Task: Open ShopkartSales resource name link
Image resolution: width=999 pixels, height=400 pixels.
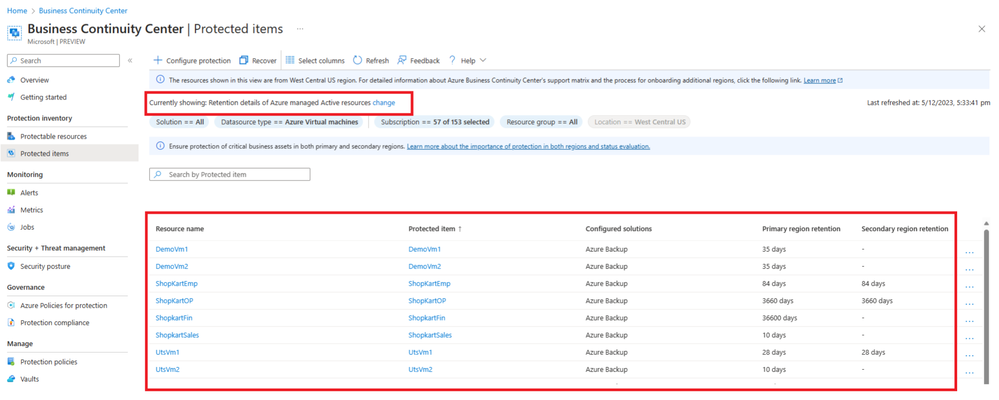Action: (x=177, y=335)
